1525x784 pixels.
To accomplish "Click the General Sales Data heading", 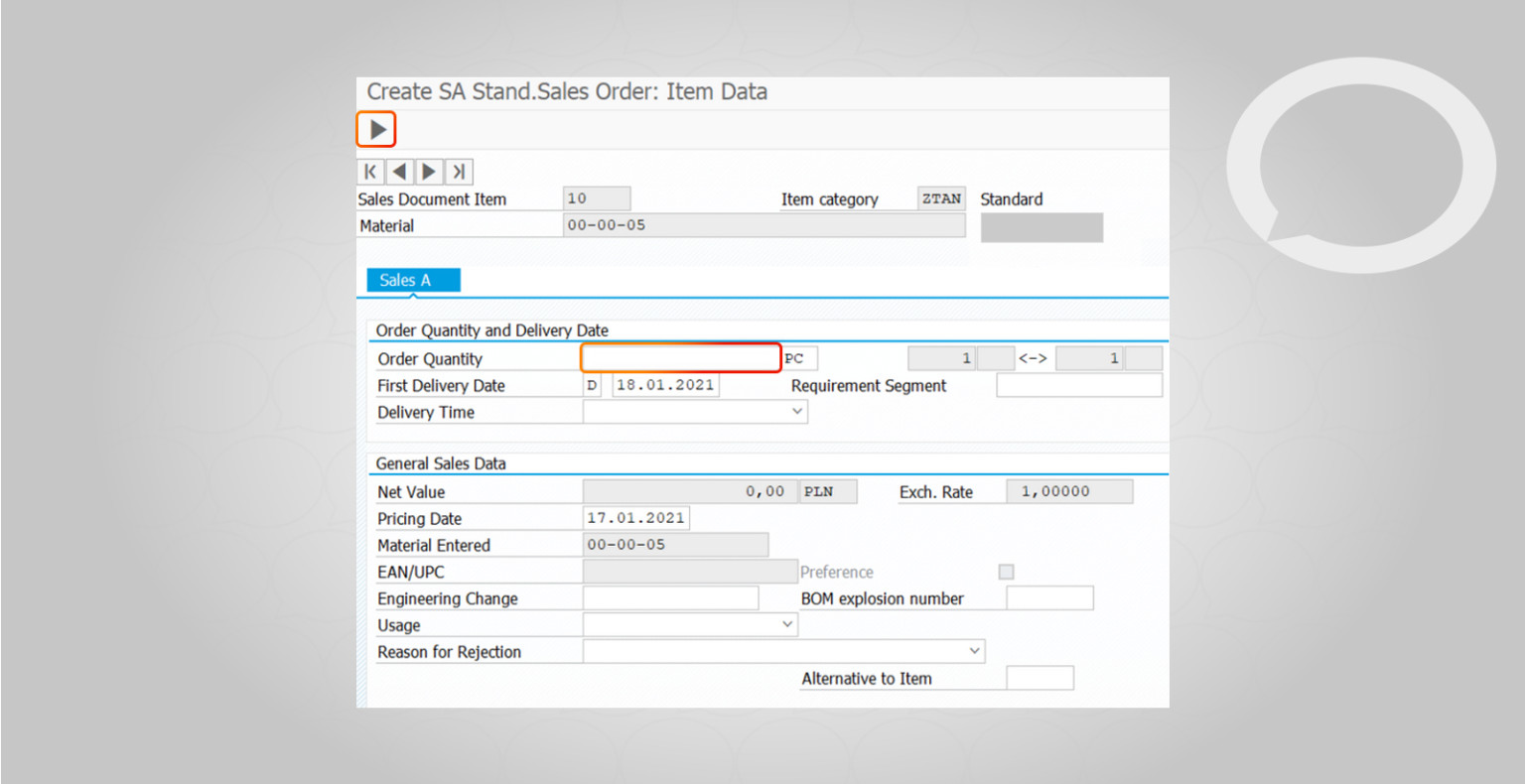I will [441, 463].
